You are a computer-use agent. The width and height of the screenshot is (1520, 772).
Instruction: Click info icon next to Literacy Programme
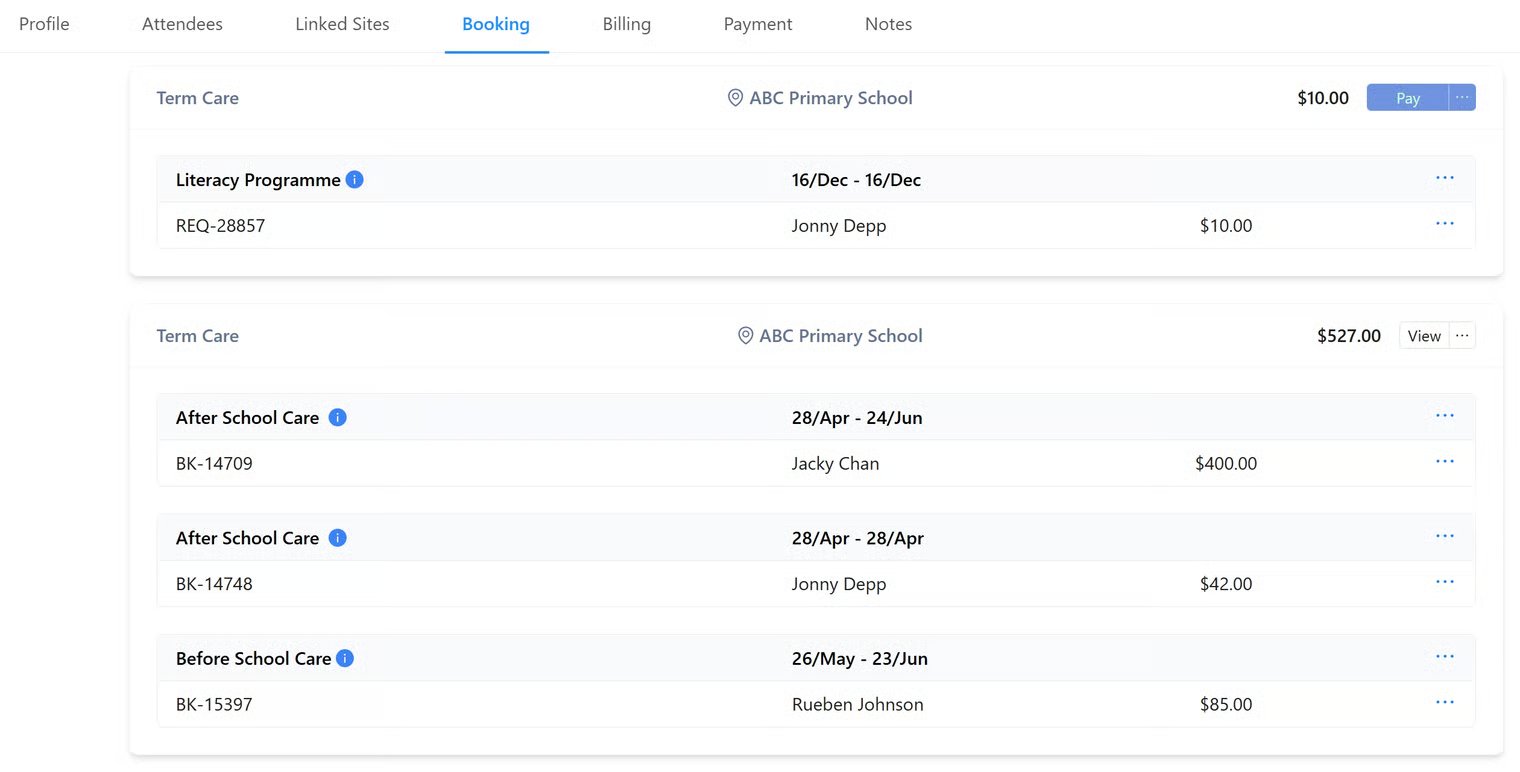[355, 180]
